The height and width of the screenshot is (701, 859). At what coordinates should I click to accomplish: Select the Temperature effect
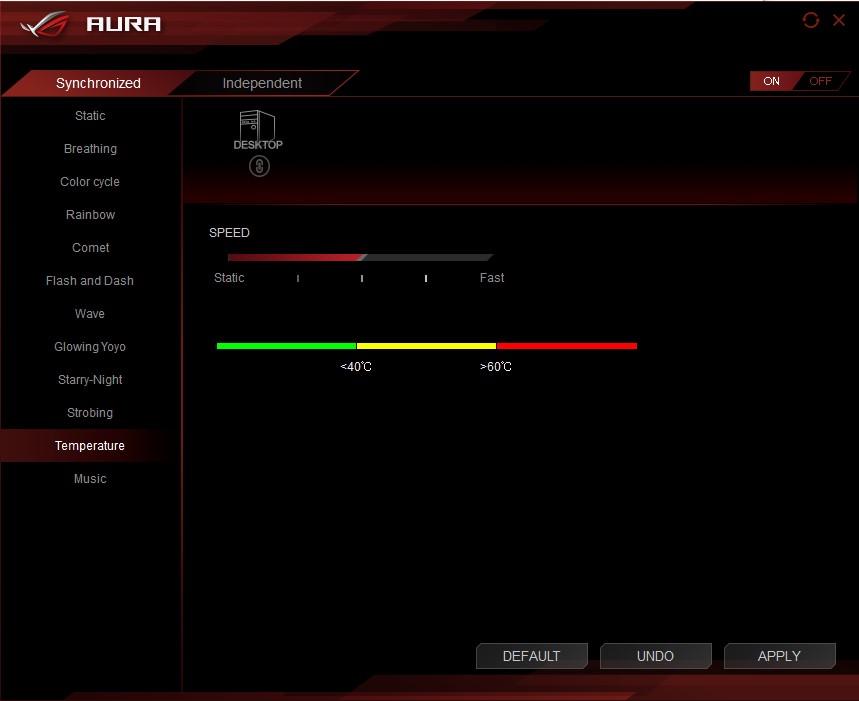tap(90, 446)
